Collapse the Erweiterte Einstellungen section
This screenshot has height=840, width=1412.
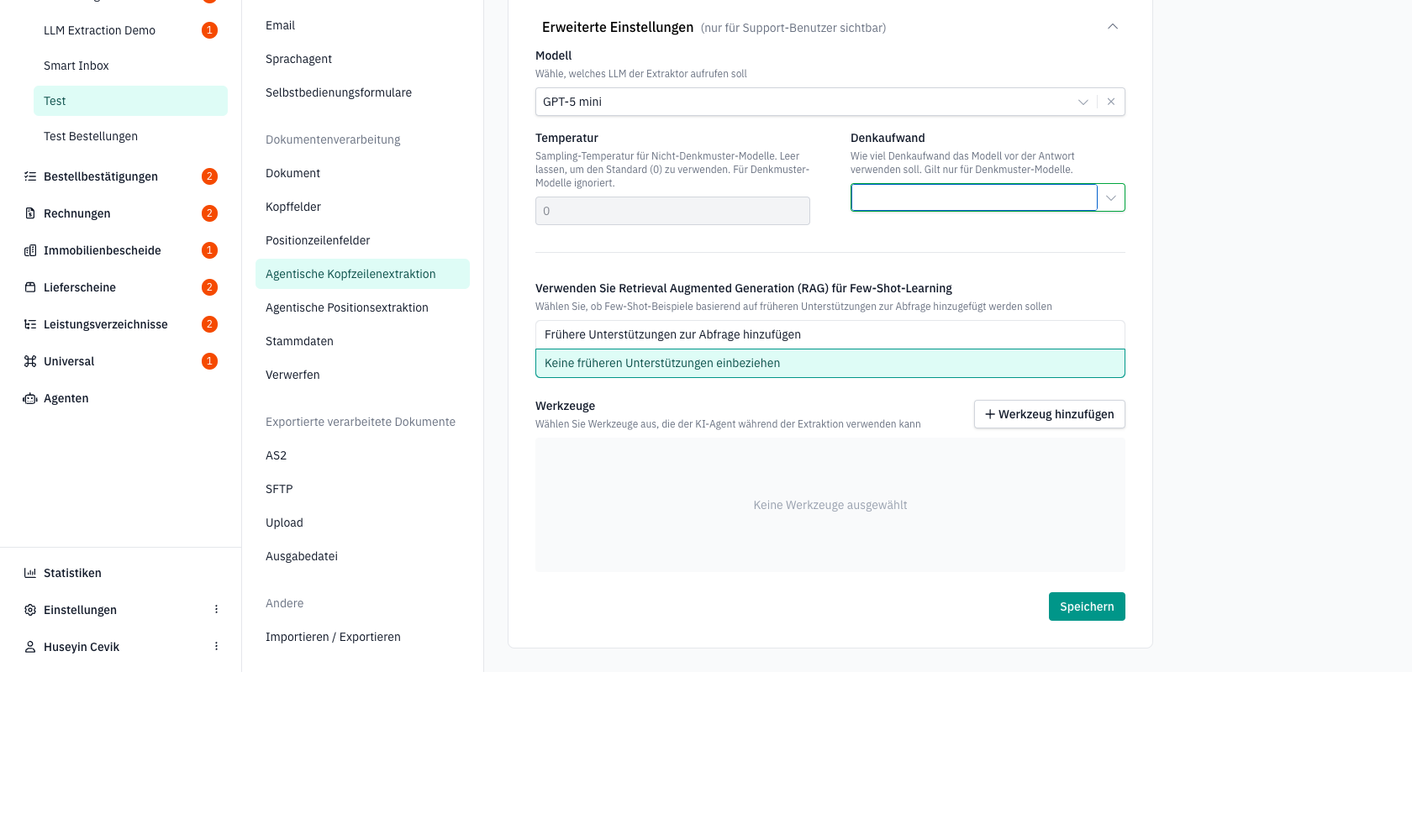point(1113,27)
